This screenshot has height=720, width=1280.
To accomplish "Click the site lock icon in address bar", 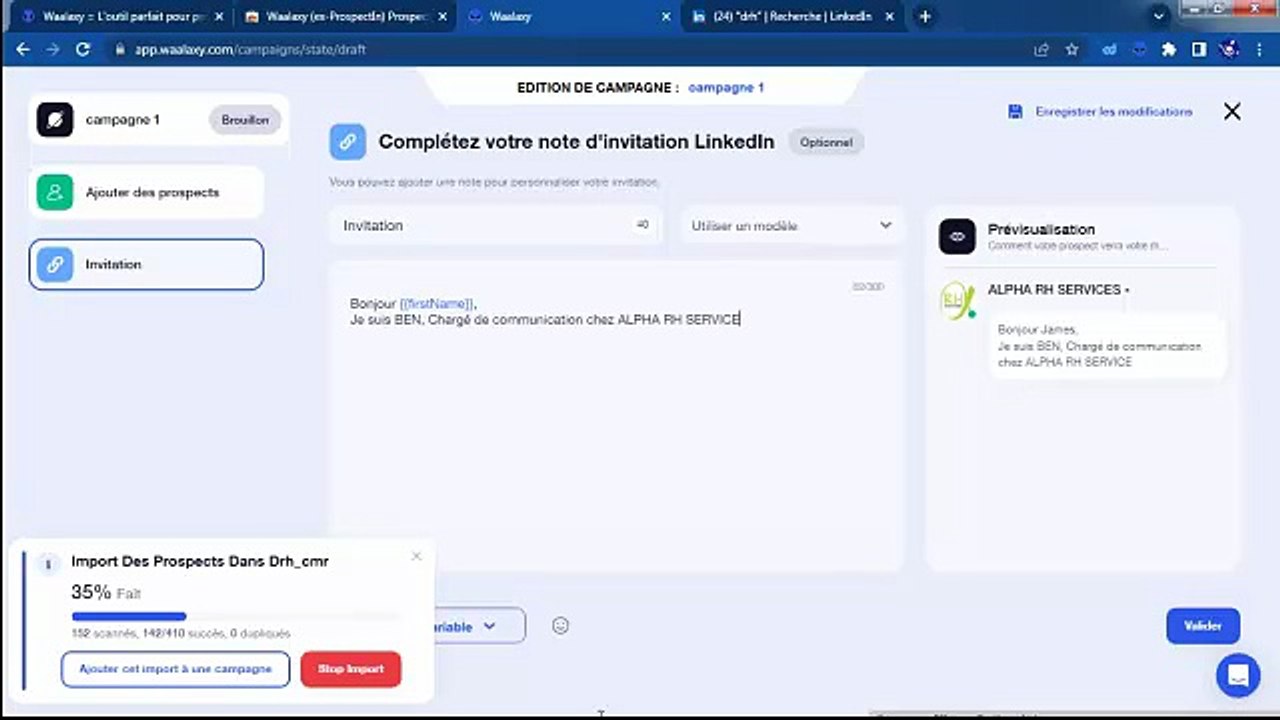I will pos(121,49).
